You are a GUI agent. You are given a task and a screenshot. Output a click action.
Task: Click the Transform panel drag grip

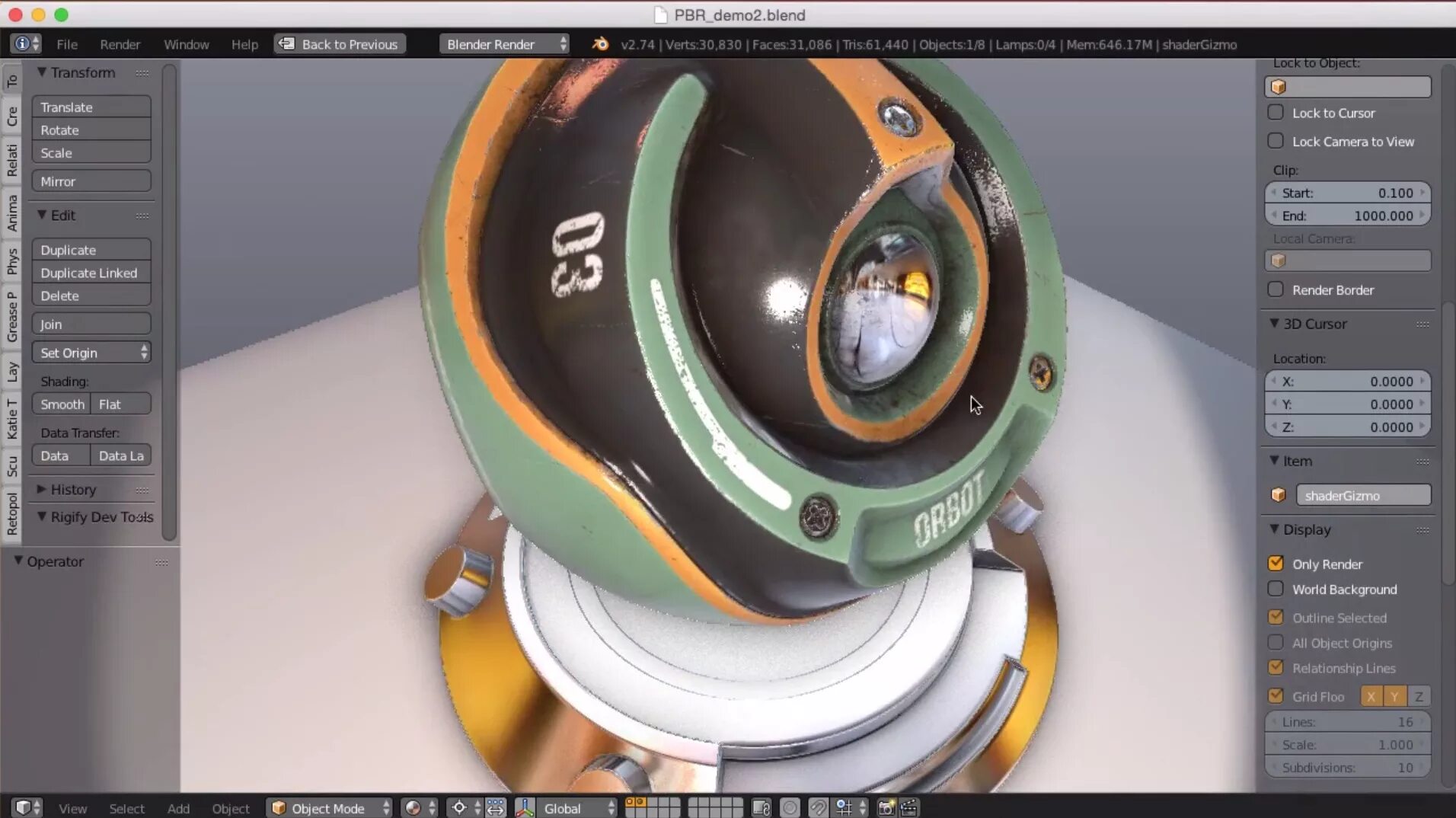point(142,73)
